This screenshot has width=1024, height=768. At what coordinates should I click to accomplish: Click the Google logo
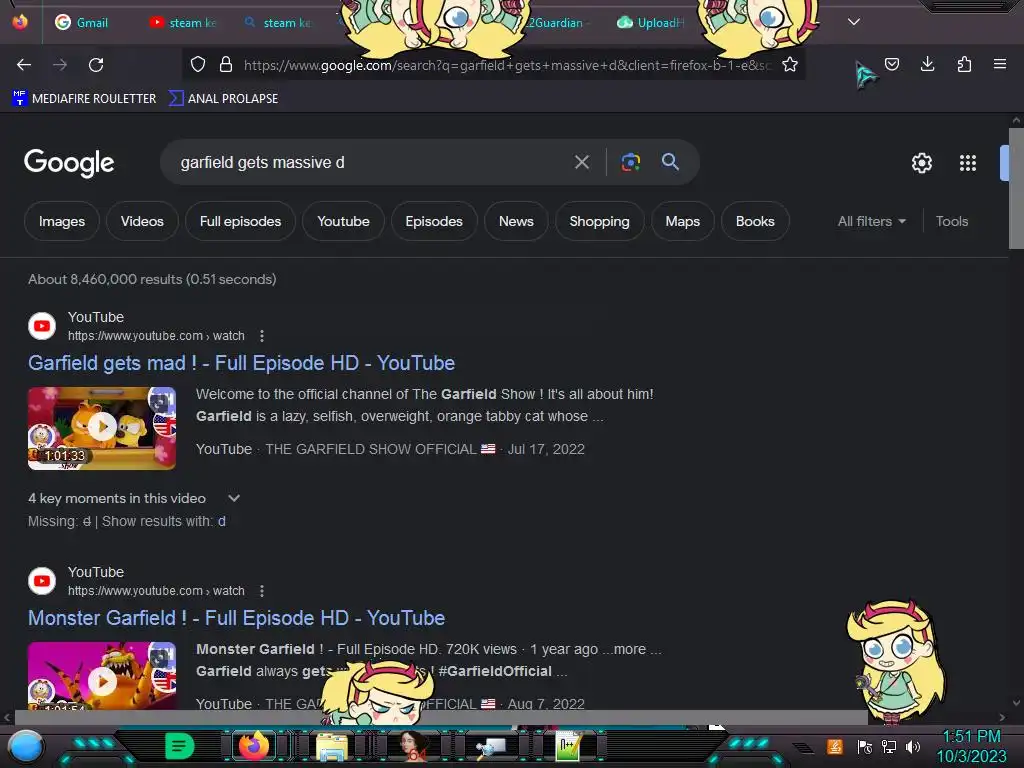click(69, 163)
